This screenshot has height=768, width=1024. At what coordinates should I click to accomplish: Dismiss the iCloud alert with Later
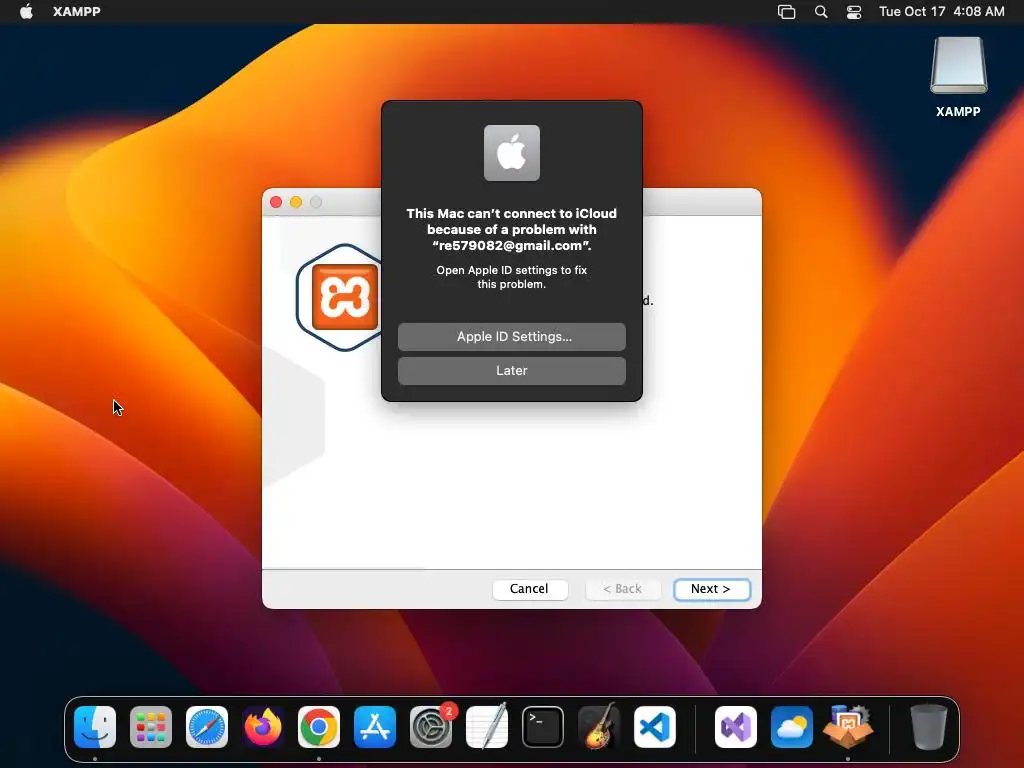(x=511, y=370)
